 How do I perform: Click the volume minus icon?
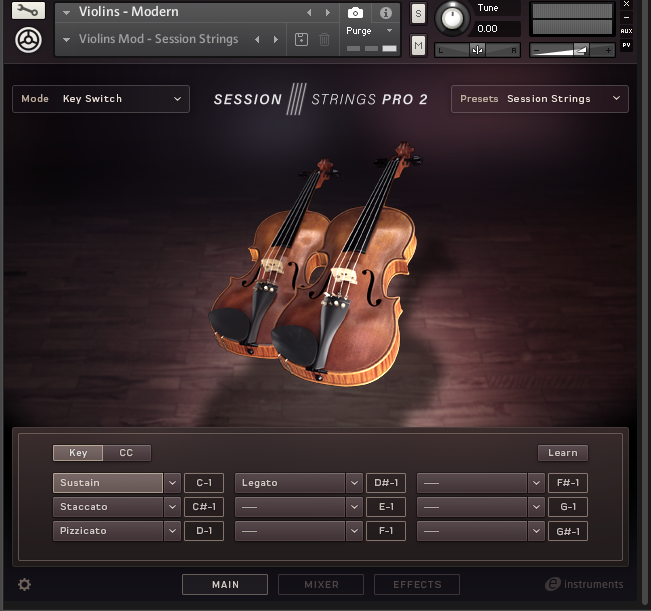(536, 51)
